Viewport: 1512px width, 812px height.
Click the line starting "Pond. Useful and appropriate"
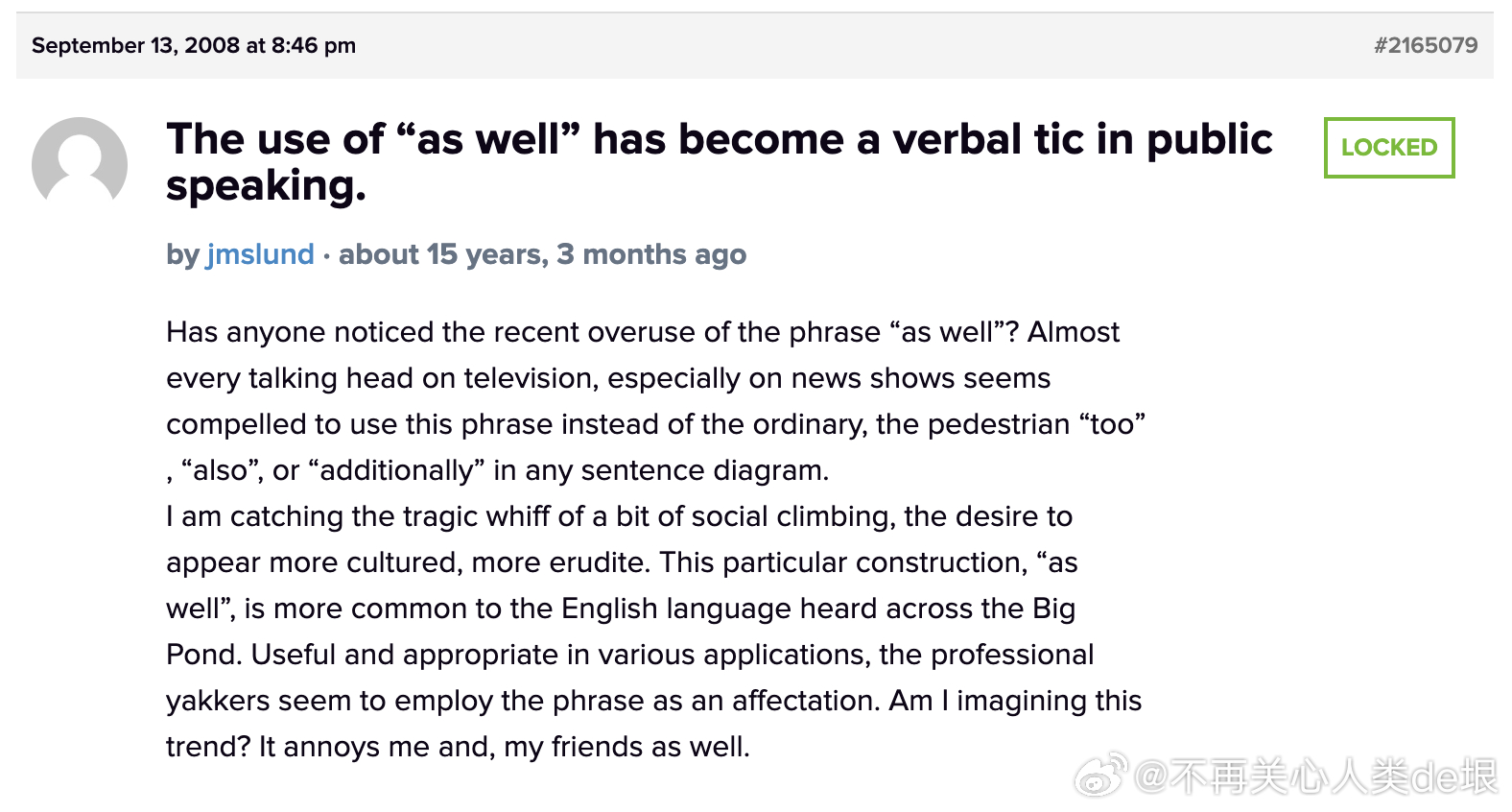629,655
